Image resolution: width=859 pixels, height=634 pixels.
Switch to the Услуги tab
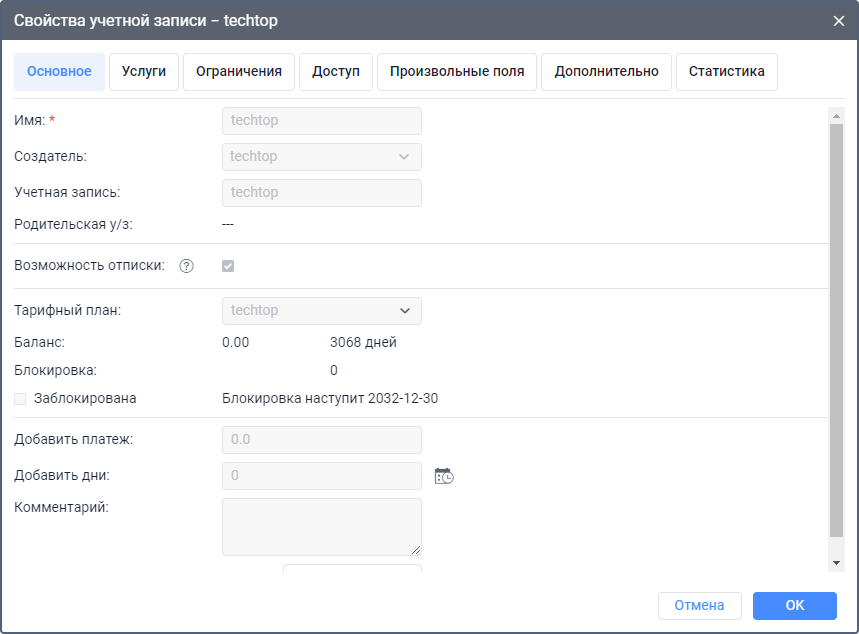click(x=144, y=72)
